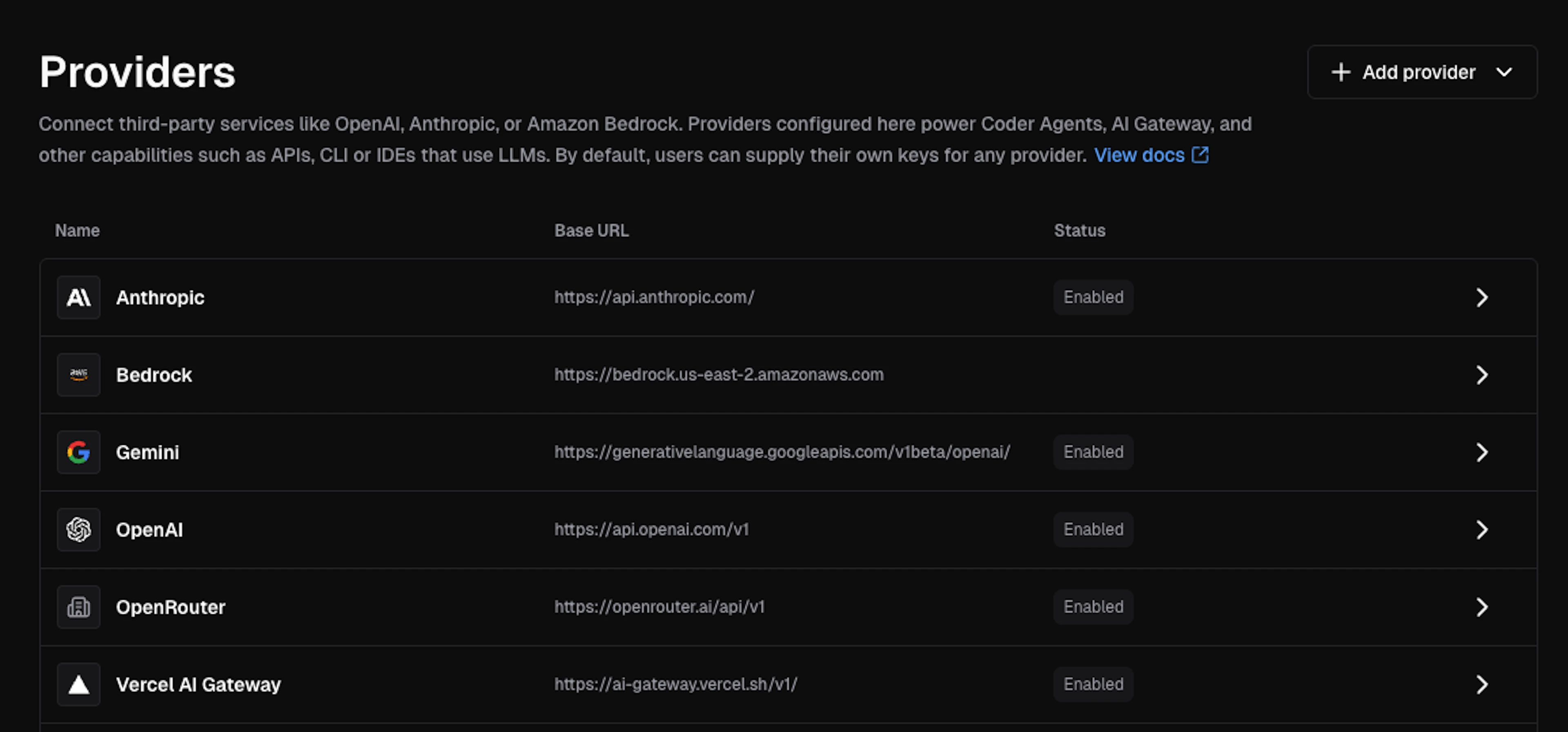Viewport: 1568px width, 732px height.
Task: Click the Anthropic logo icon
Action: click(78, 297)
